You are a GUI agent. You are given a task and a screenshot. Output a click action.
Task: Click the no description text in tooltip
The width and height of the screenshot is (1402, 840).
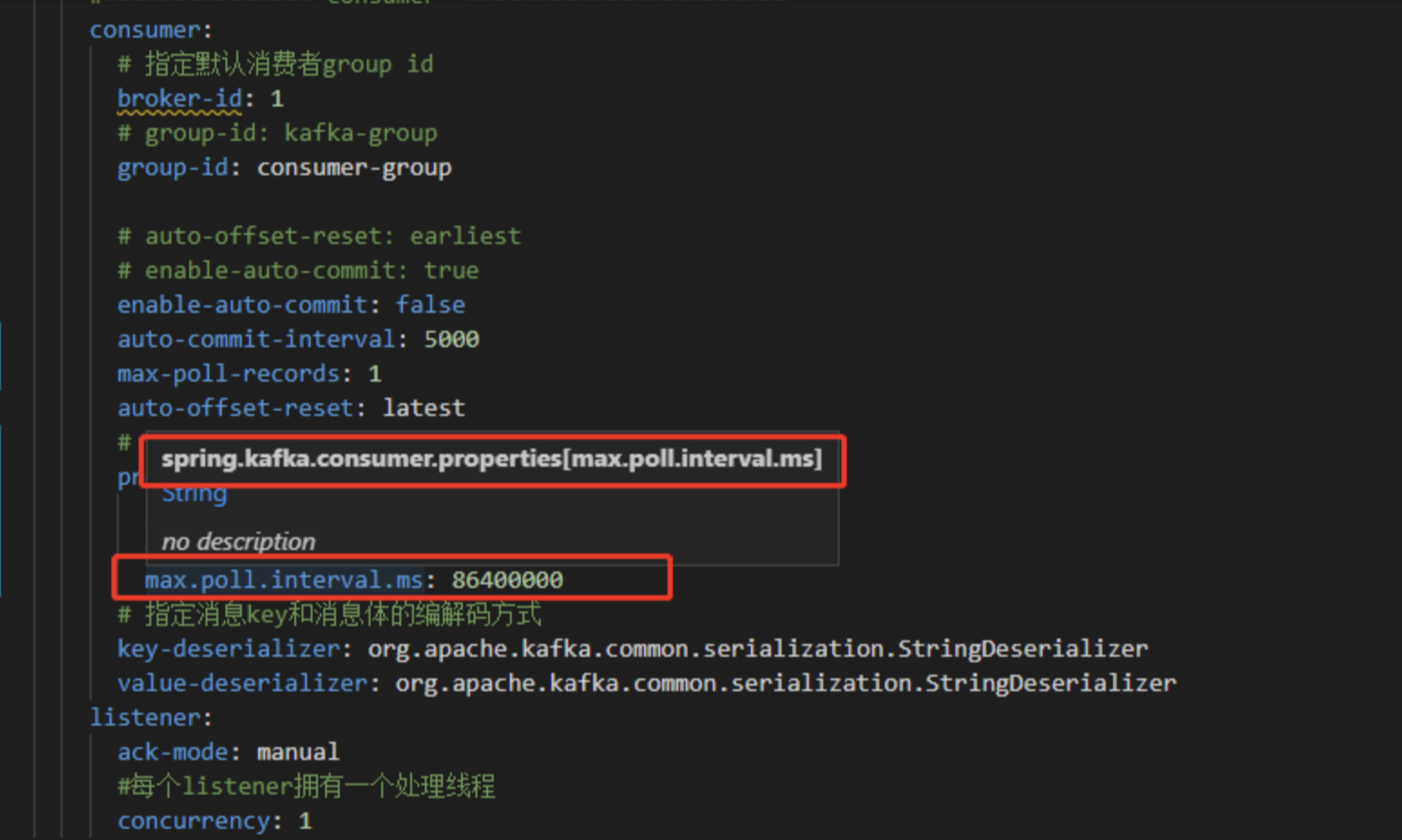(238, 540)
